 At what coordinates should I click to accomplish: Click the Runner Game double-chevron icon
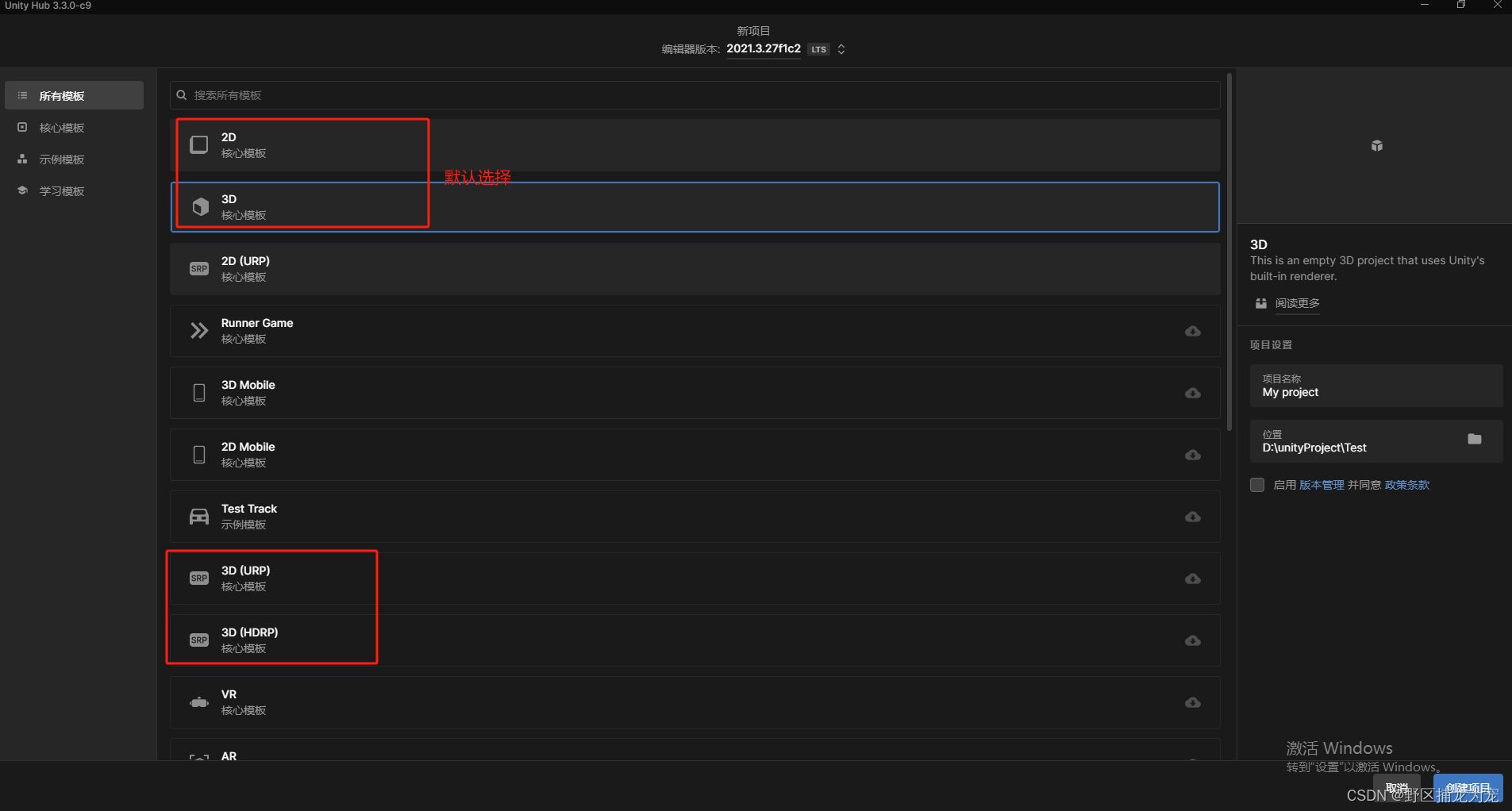199,330
